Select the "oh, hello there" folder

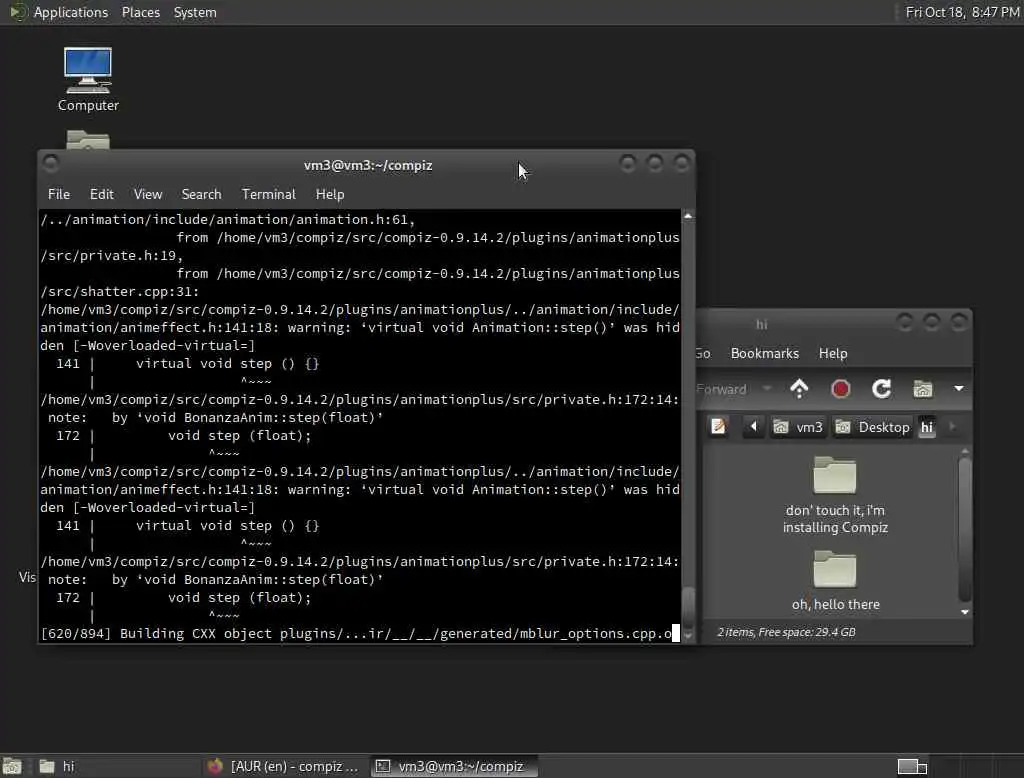click(x=835, y=580)
